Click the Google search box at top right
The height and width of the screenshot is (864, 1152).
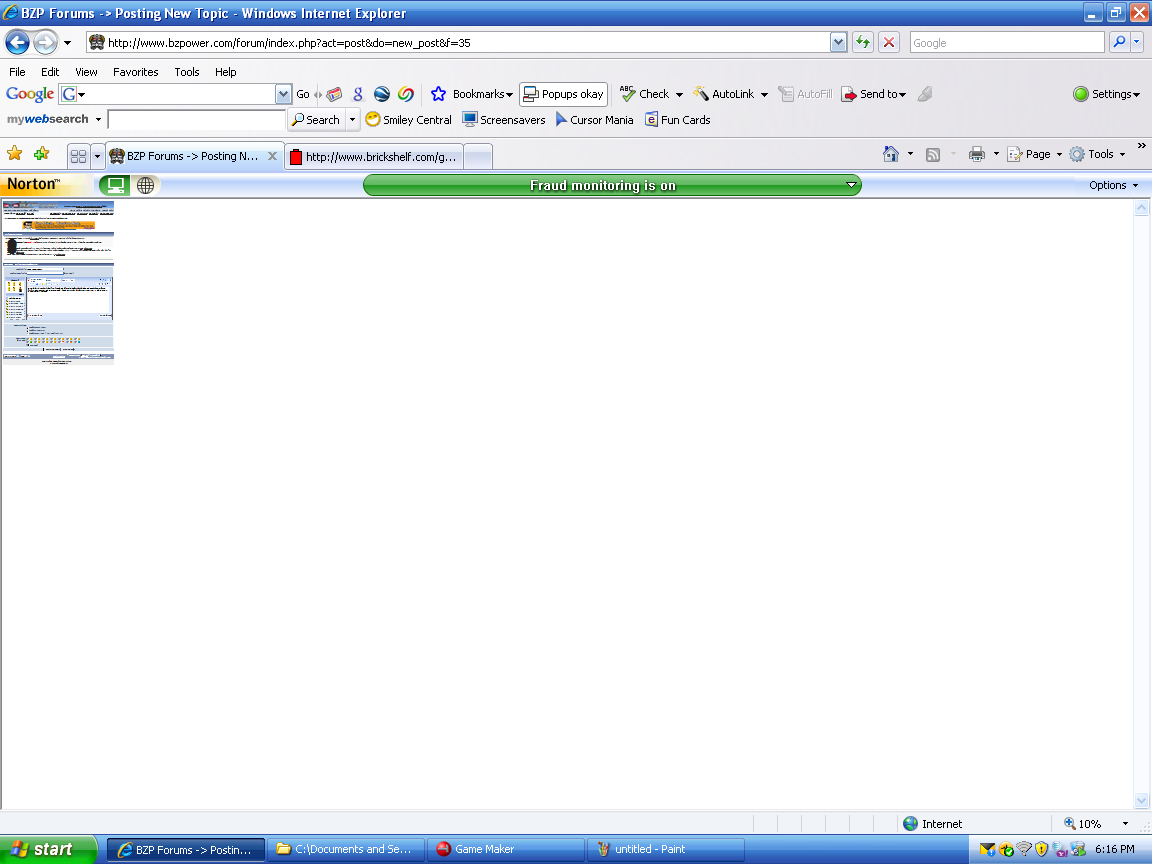pos(1007,43)
